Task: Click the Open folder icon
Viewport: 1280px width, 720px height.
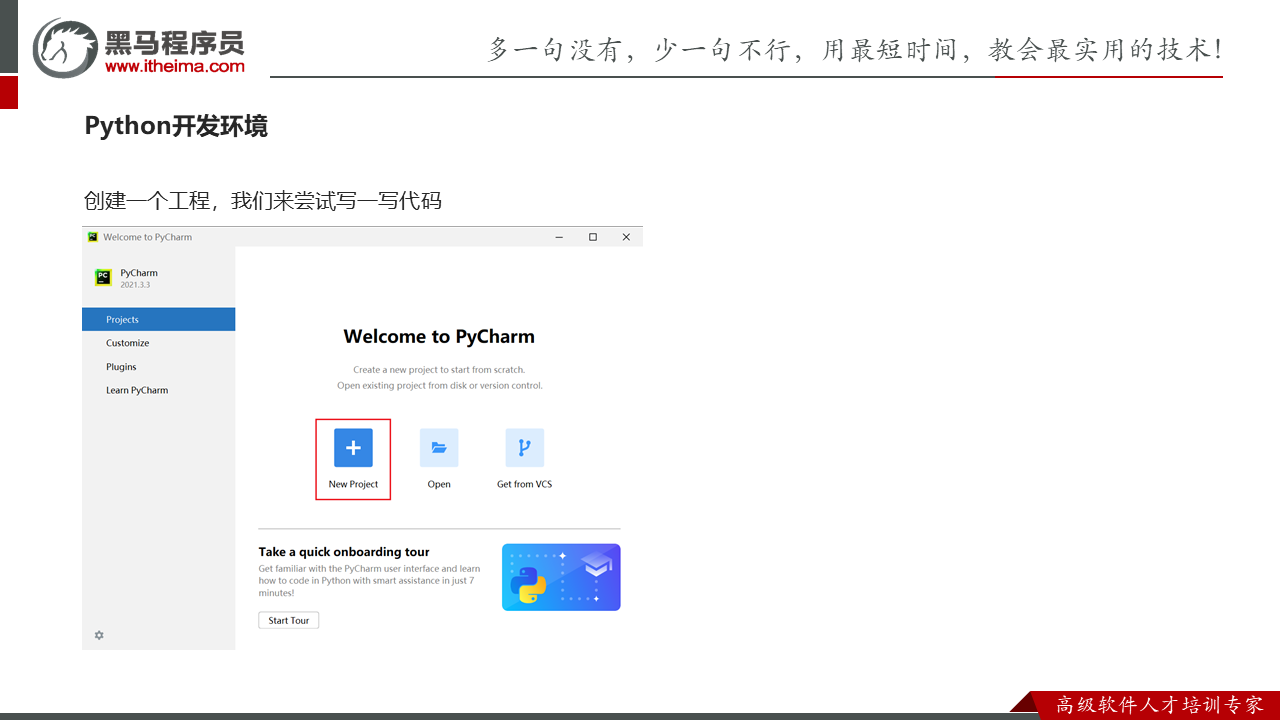Action: click(x=439, y=448)
